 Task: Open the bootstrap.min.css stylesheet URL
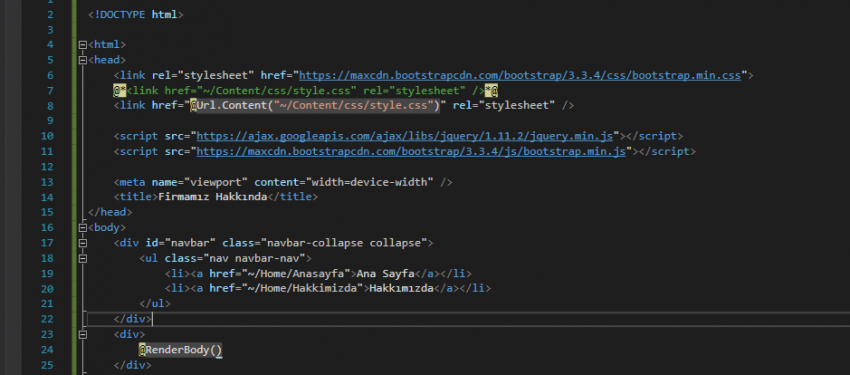[x=520, y=75]
